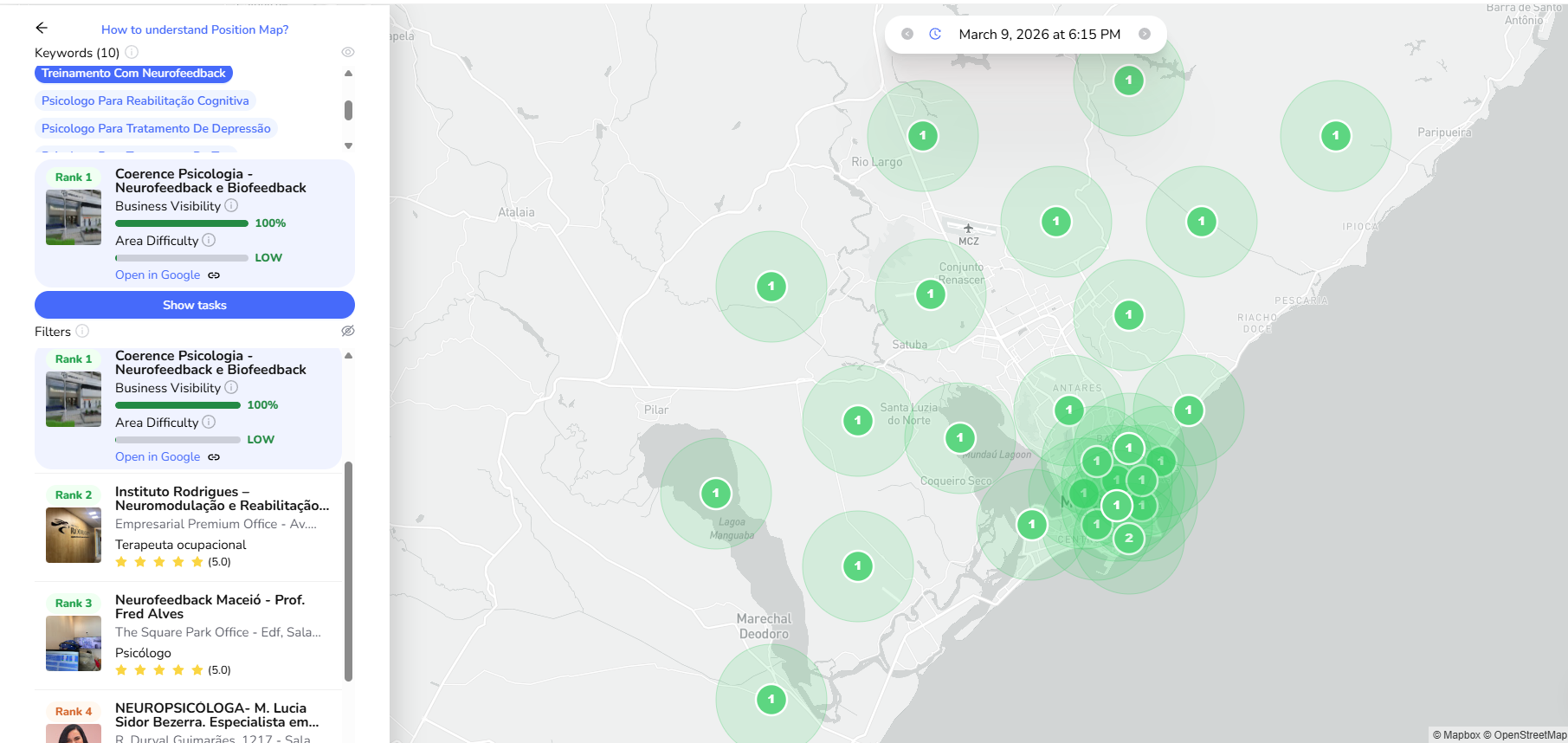Open NEUROPSICÓLOGA M. Lucia Sidor Bezerra result
This screenshot has height=743, width=1568.
[x=216, y=715]
